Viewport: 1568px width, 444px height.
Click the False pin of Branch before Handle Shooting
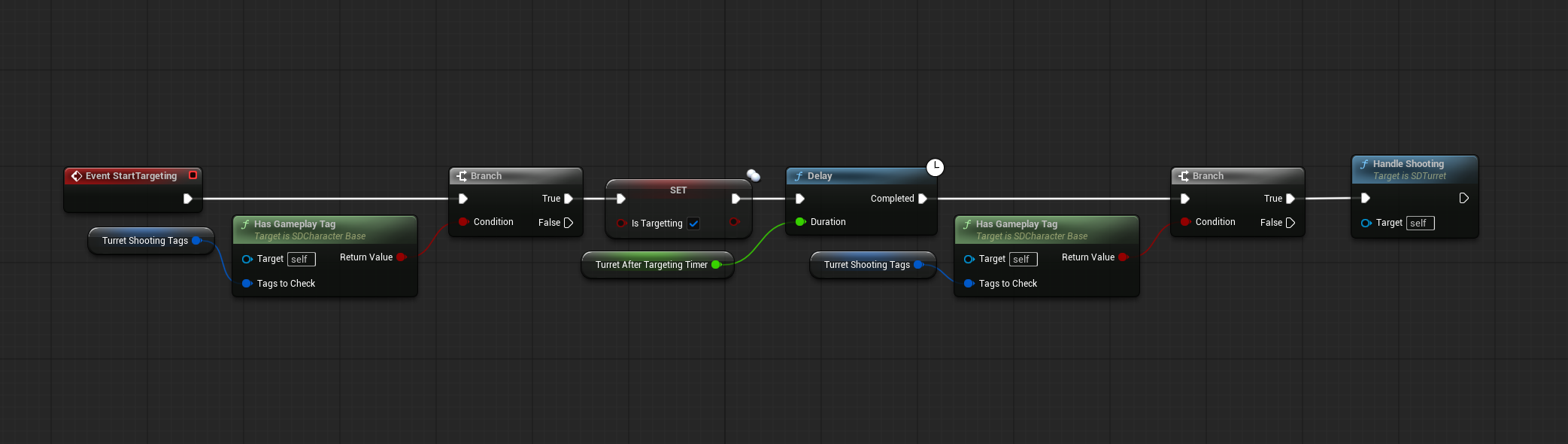(1290, 223)
